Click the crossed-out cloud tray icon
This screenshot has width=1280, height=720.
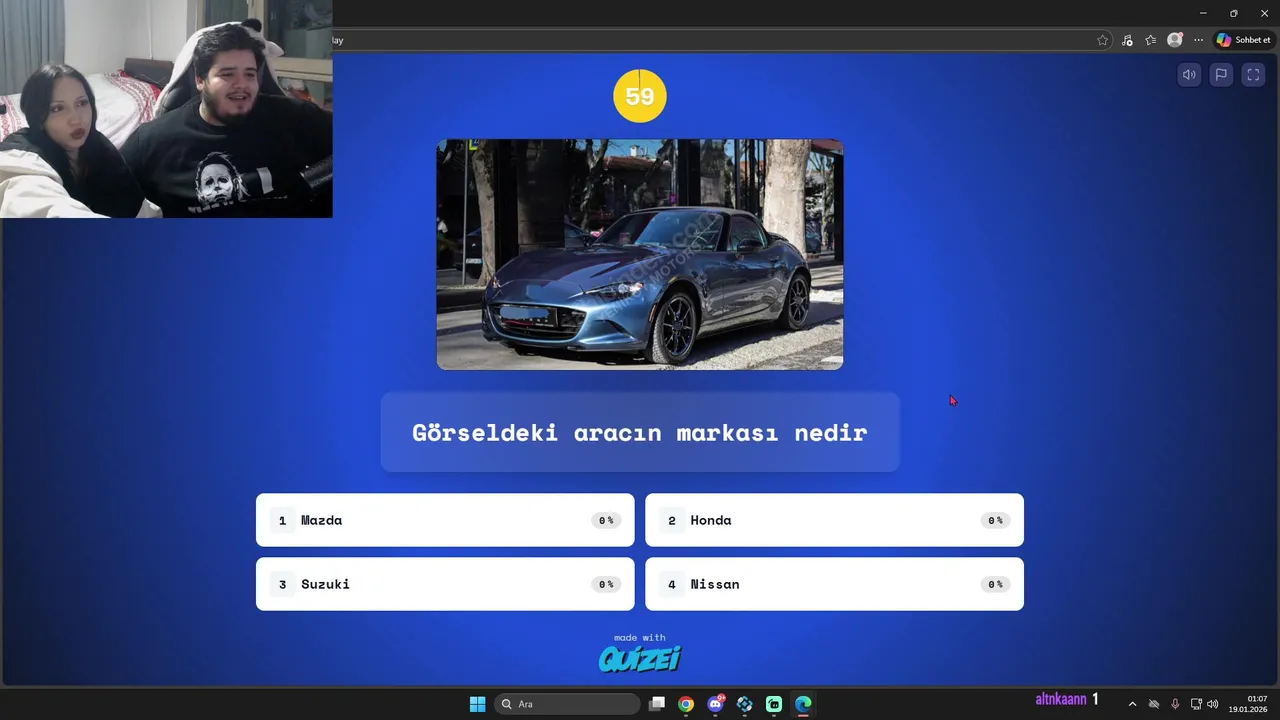(x=1154, y=704)
